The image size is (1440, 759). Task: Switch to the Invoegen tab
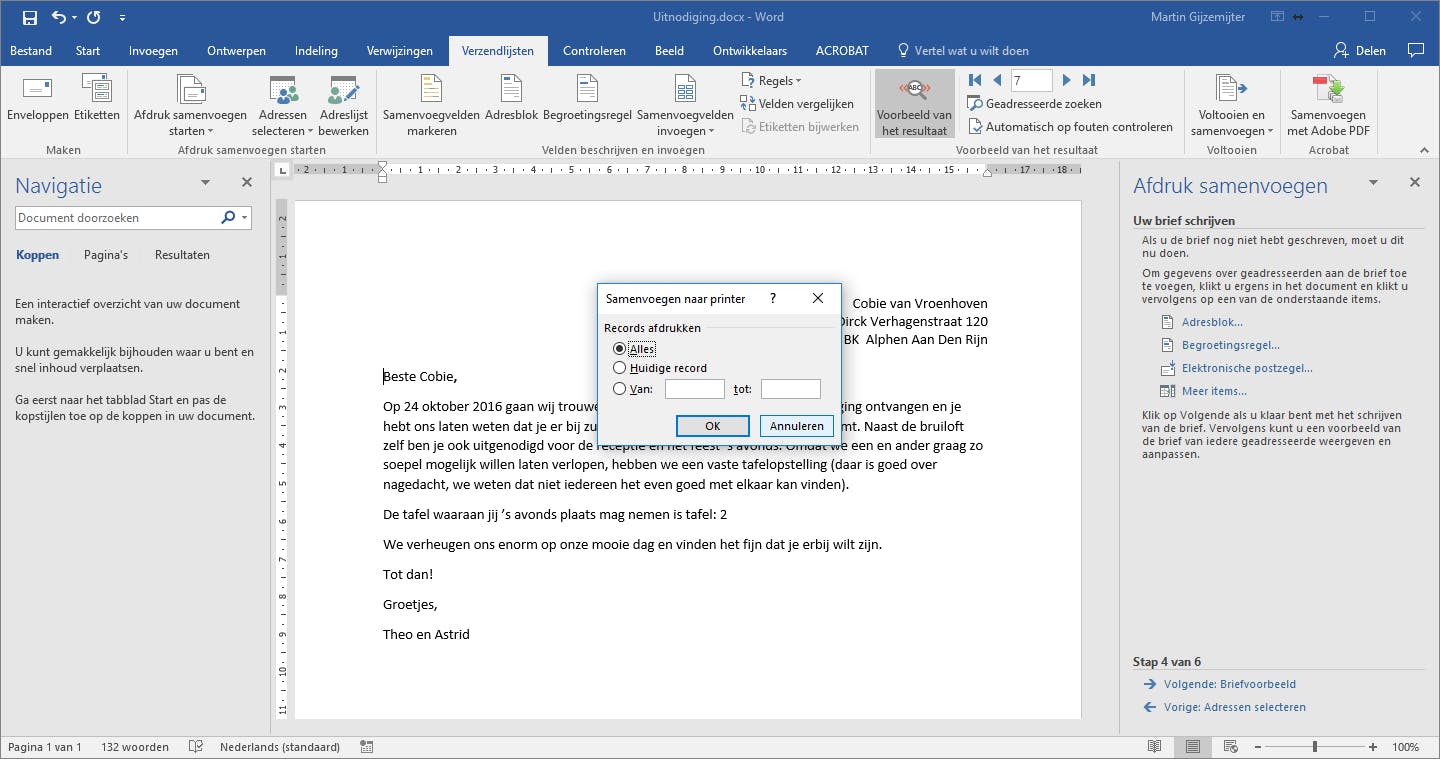click(x=153, y=51)
